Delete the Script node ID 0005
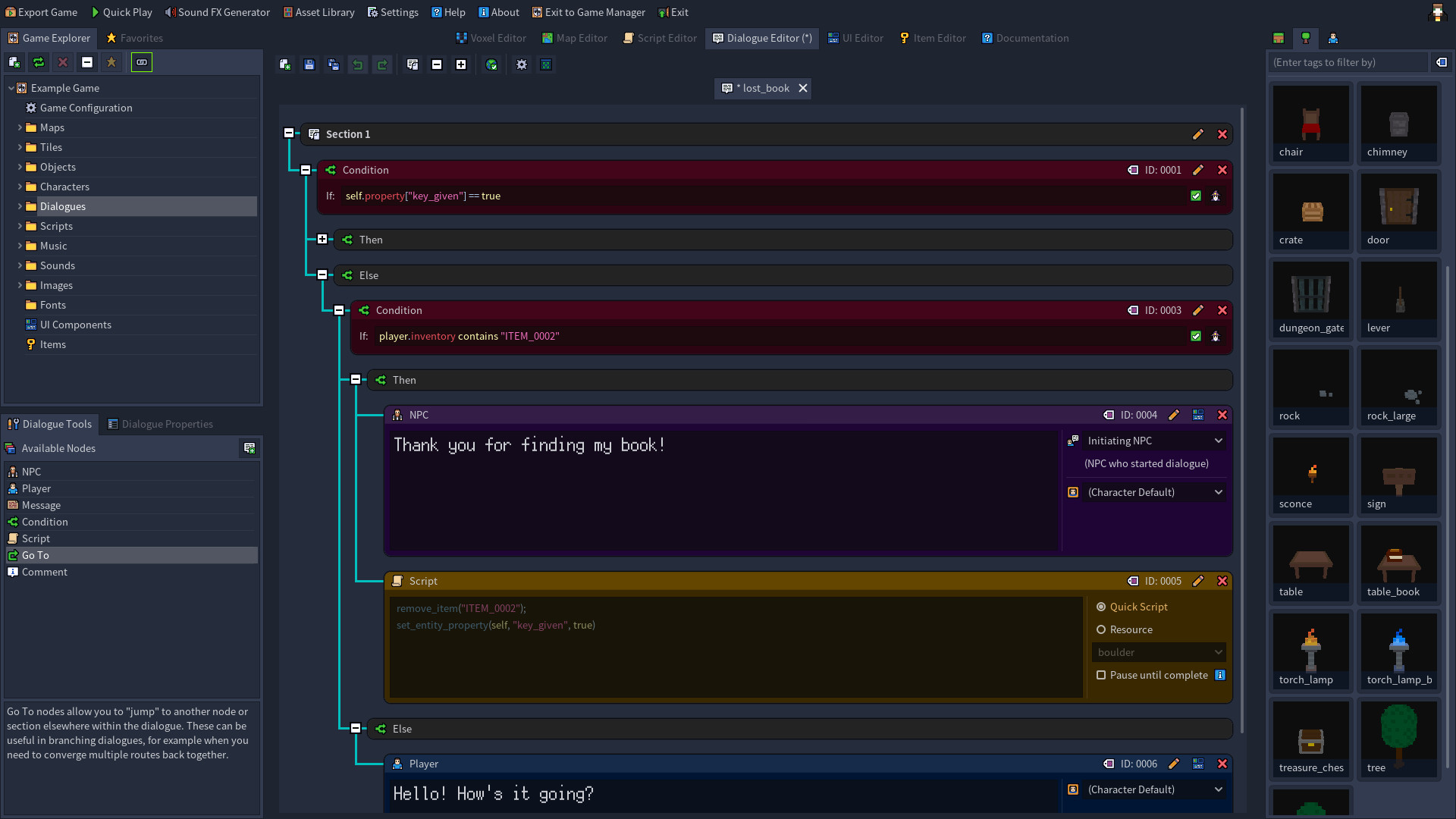Viewport: 1456px width, 819px height. click(x=1222, y=581)
